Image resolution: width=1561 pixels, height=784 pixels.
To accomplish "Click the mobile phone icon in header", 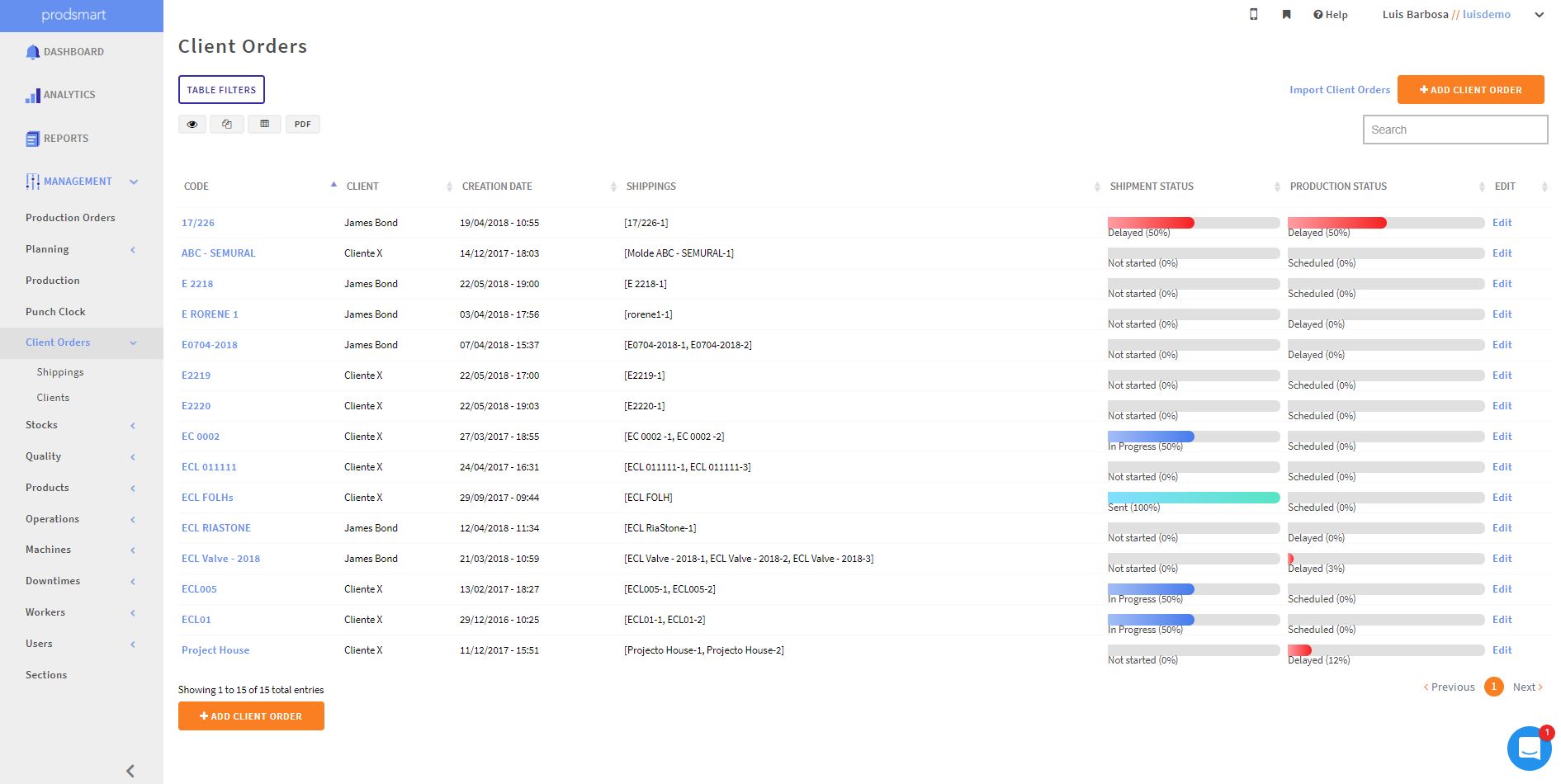I will tap(1253, 14).
